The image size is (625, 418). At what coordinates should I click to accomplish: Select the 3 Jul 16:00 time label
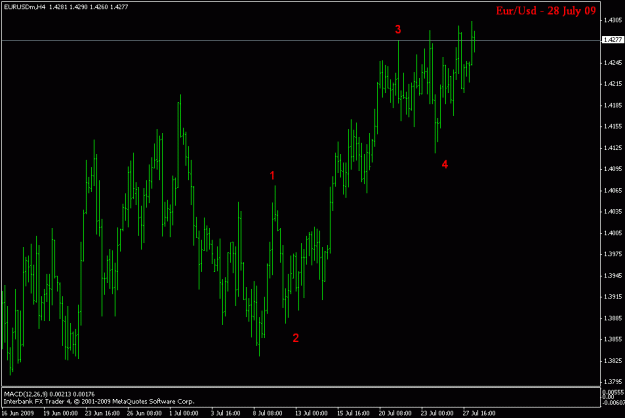[225, 413]
